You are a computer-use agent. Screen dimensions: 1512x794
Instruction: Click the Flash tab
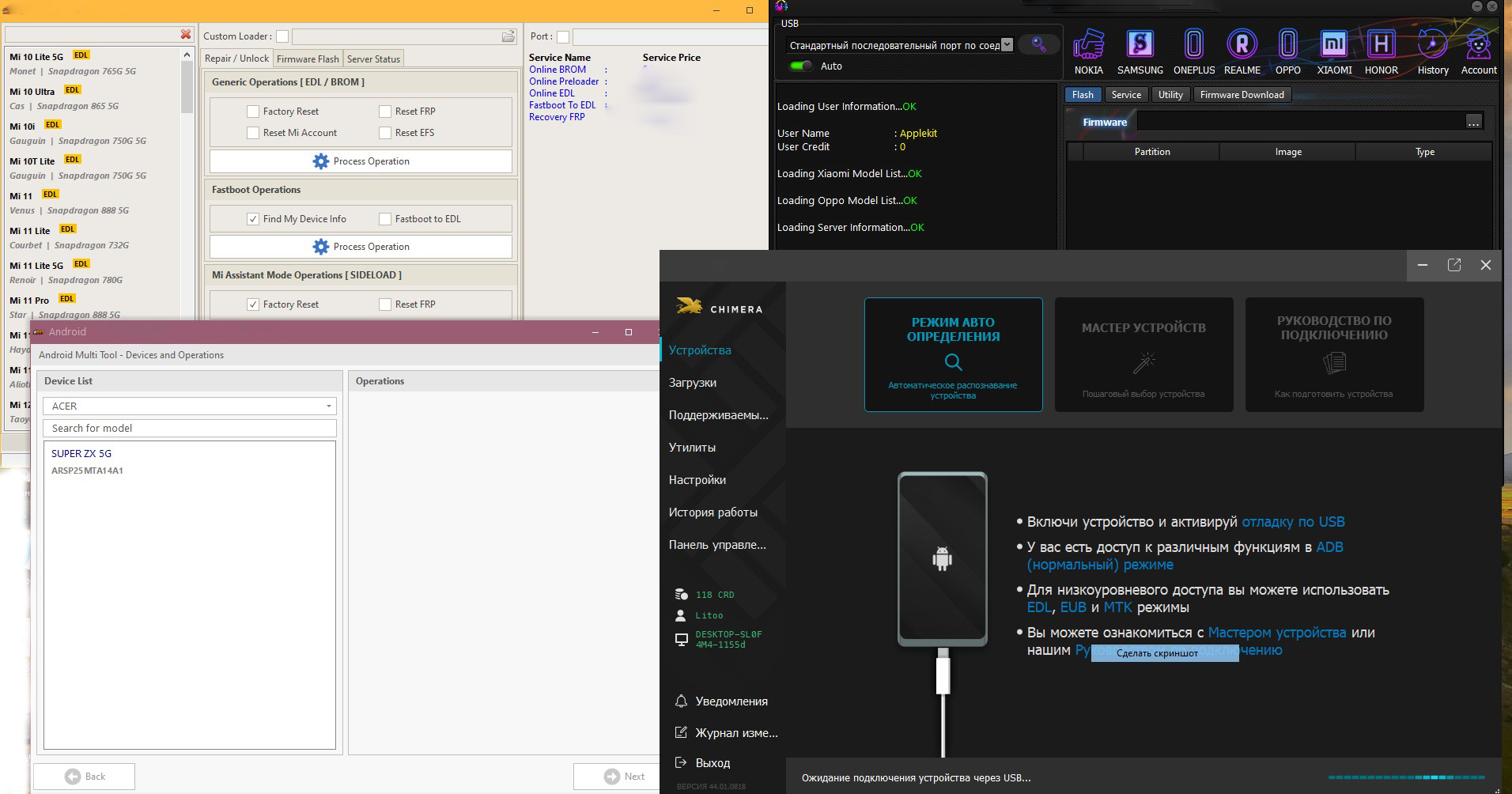coord(1083,95)
